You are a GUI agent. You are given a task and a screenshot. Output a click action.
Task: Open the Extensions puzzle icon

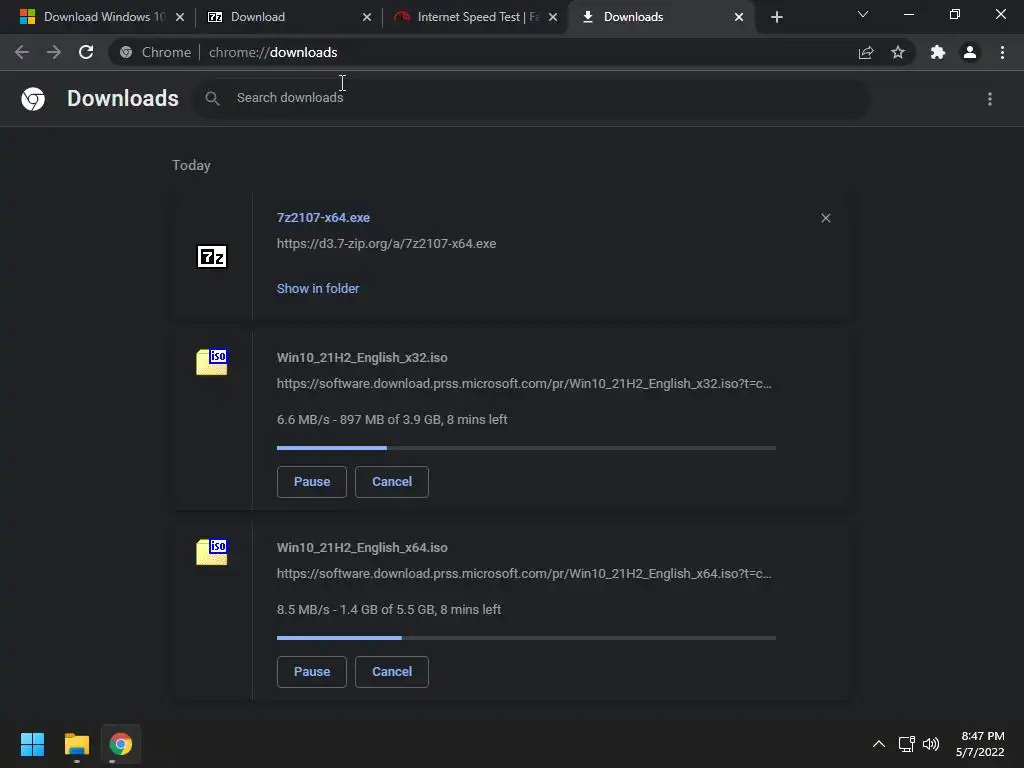click(938, 52)
